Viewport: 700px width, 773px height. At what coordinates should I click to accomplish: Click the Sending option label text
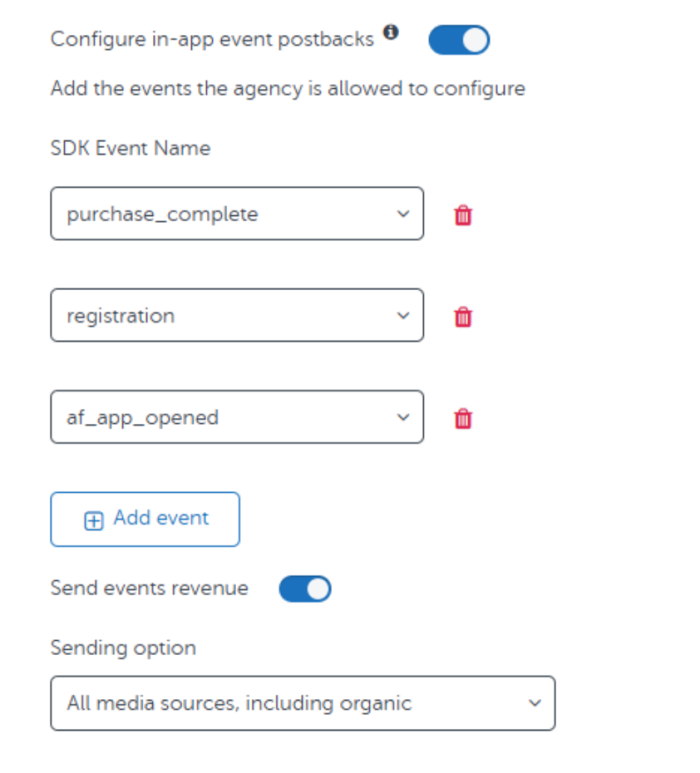123,648
